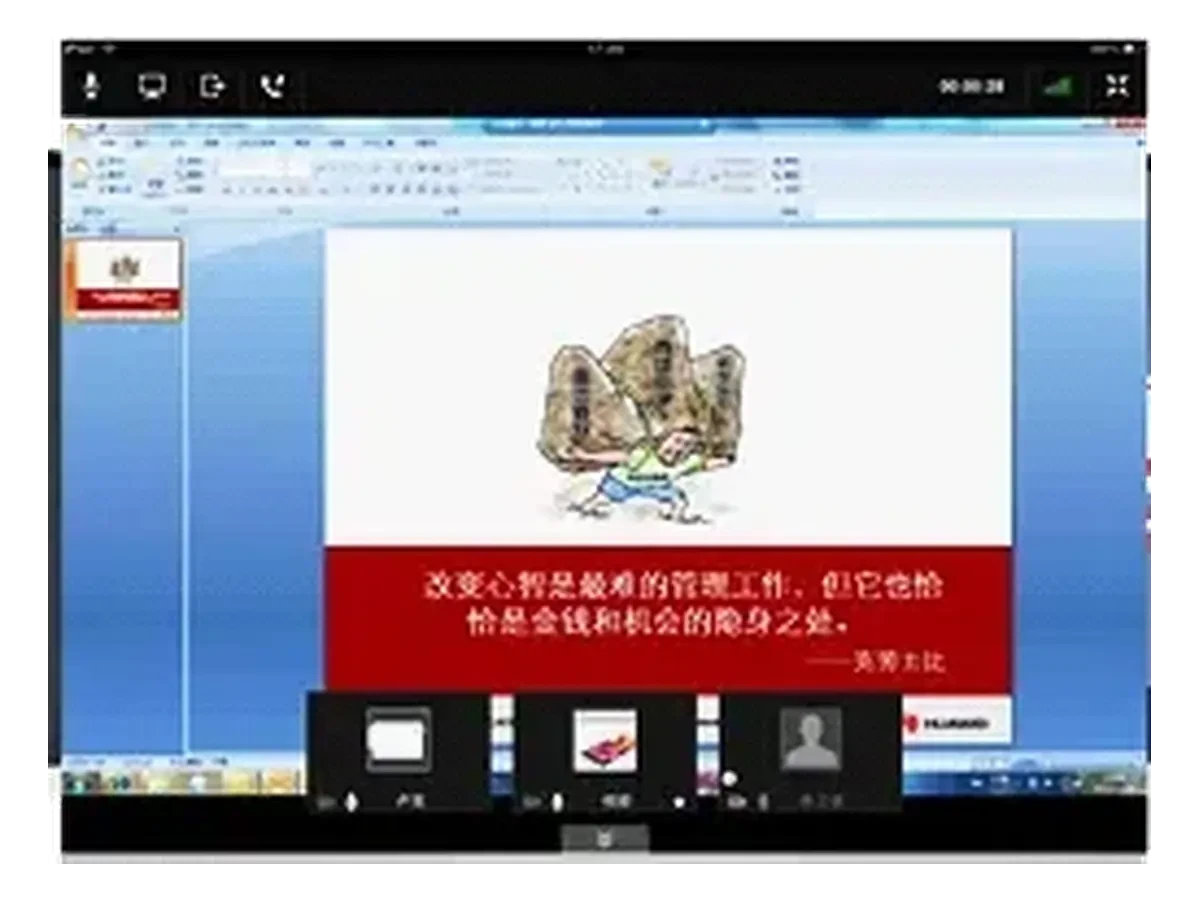Image resolution: width=1200 pixels, height=900 pixels.
Task: Tap the 00:00:28 call timer
Action: click(971, 87)
